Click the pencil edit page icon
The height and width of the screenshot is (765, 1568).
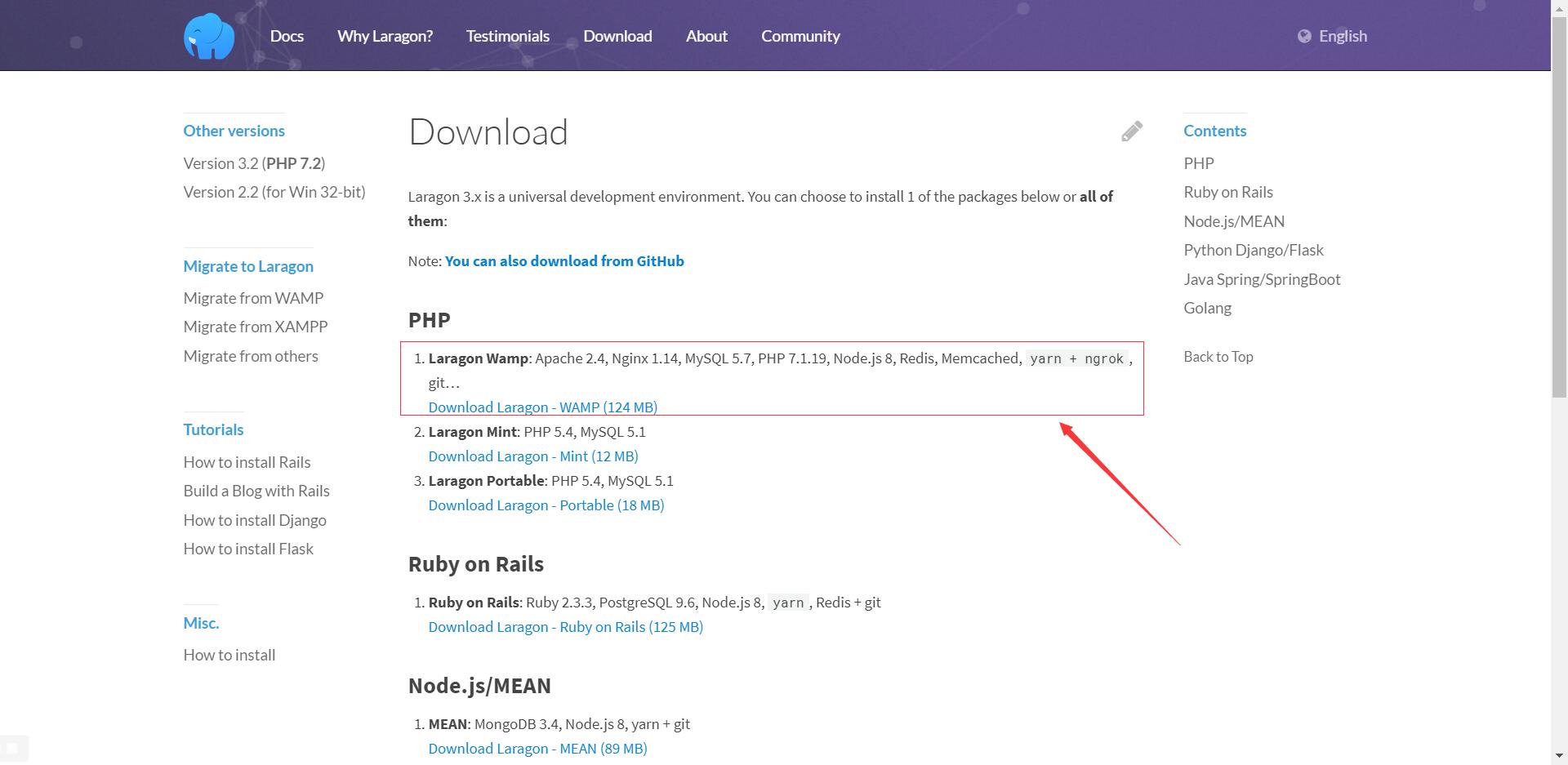pos(1131,131)
